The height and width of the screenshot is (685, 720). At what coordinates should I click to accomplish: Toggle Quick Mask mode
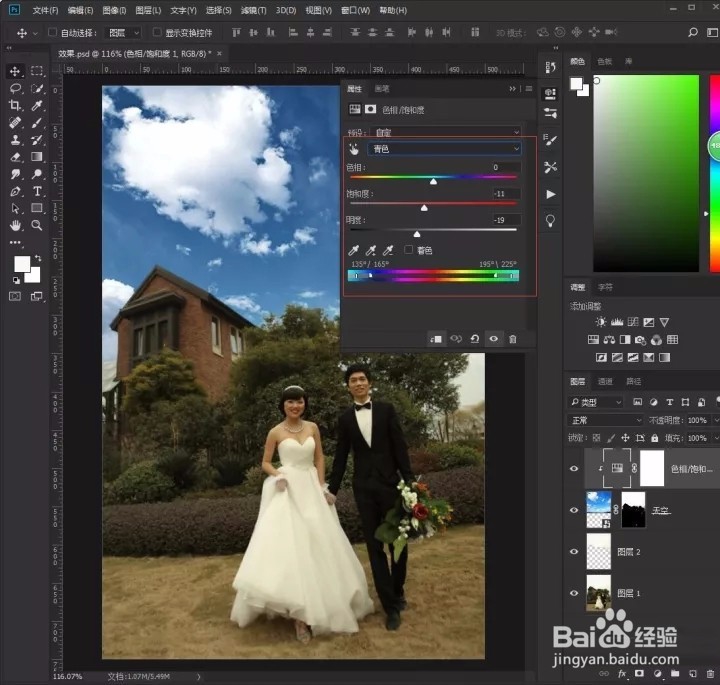15,296
